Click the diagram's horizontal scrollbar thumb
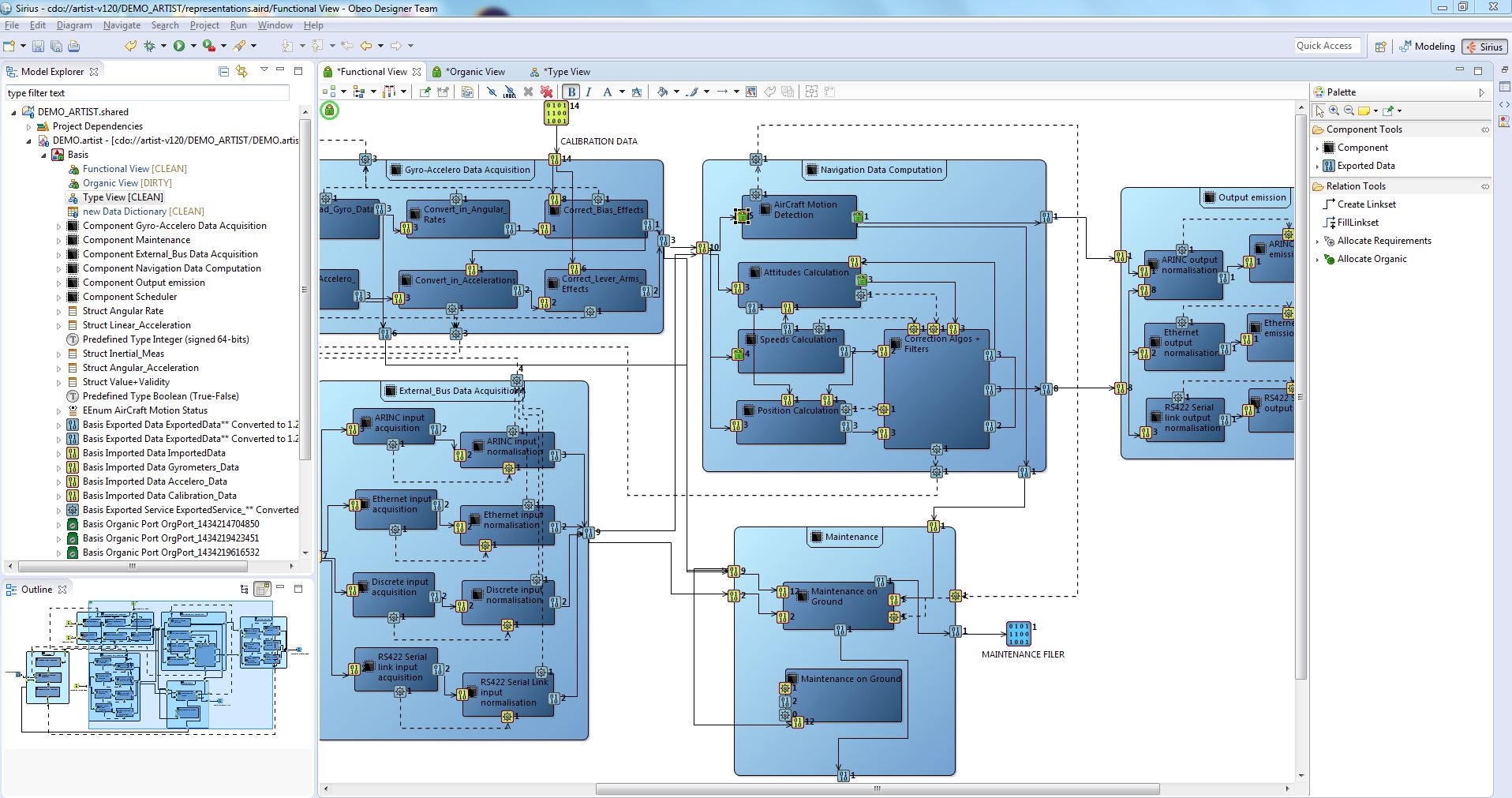Viewport: 1512px width, 798px height. pos(876,789)
